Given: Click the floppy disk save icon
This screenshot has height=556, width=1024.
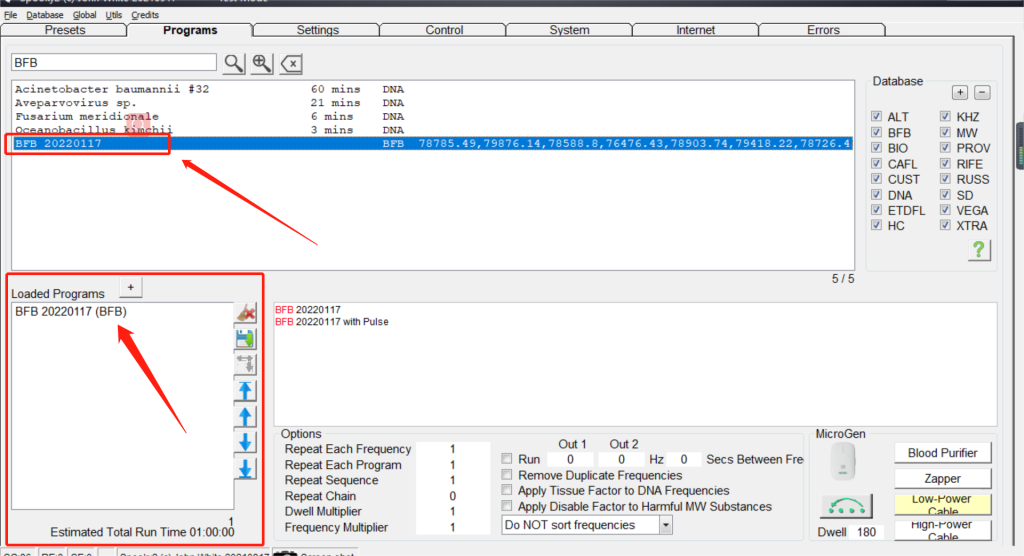Looking at the screenshot, I should point(245,340).
